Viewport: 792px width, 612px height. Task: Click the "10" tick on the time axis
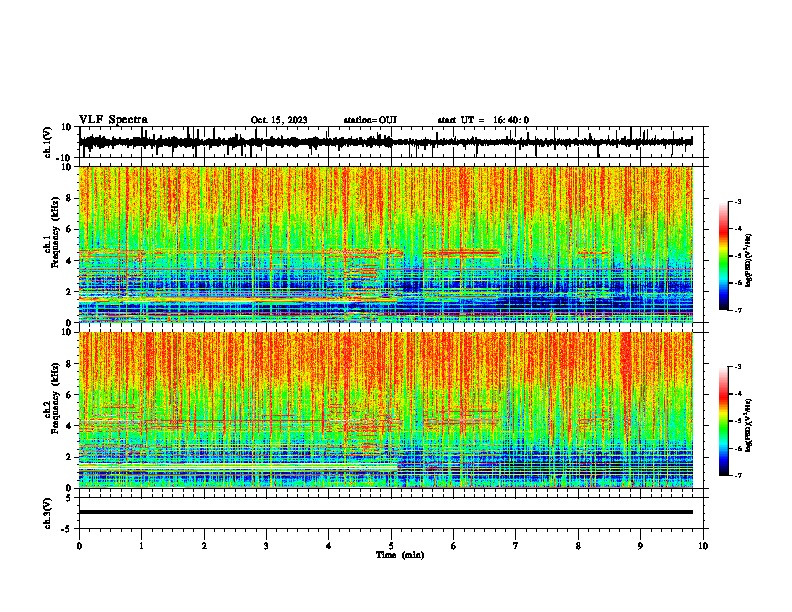[x=703, y=546]
